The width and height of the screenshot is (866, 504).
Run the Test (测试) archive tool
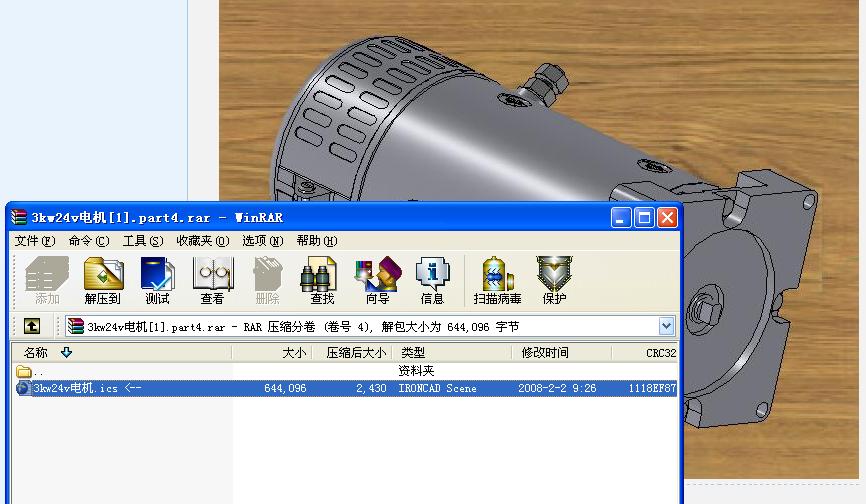coord(157,280)
